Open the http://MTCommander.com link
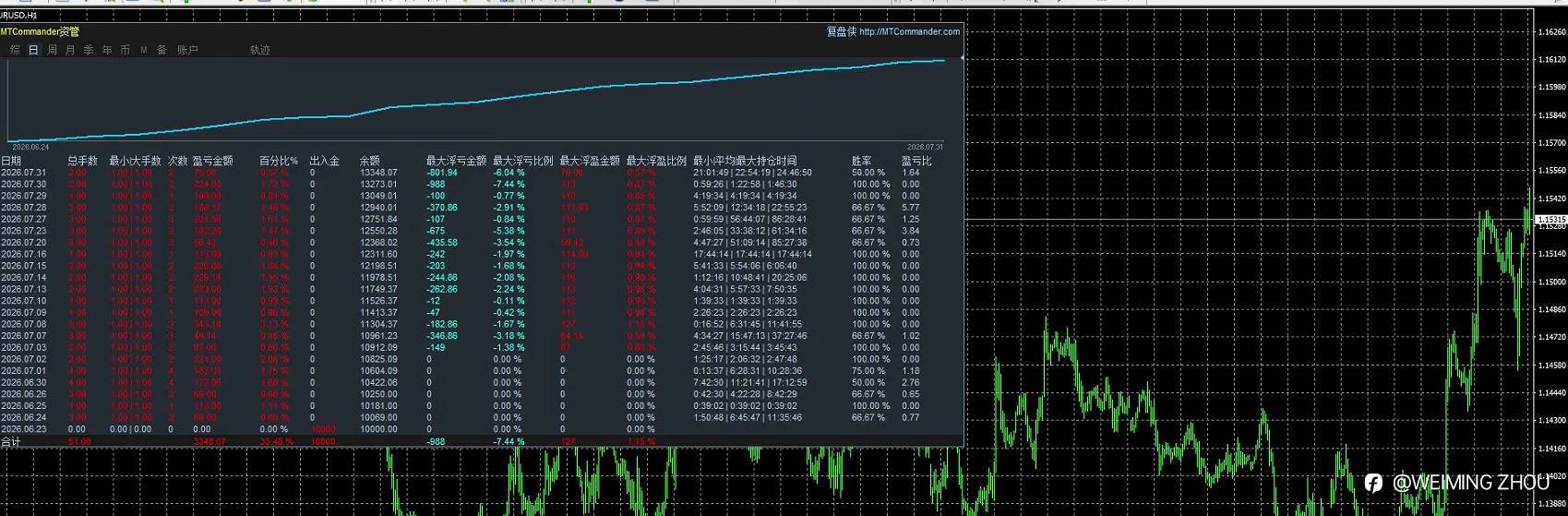 point(909,31)
